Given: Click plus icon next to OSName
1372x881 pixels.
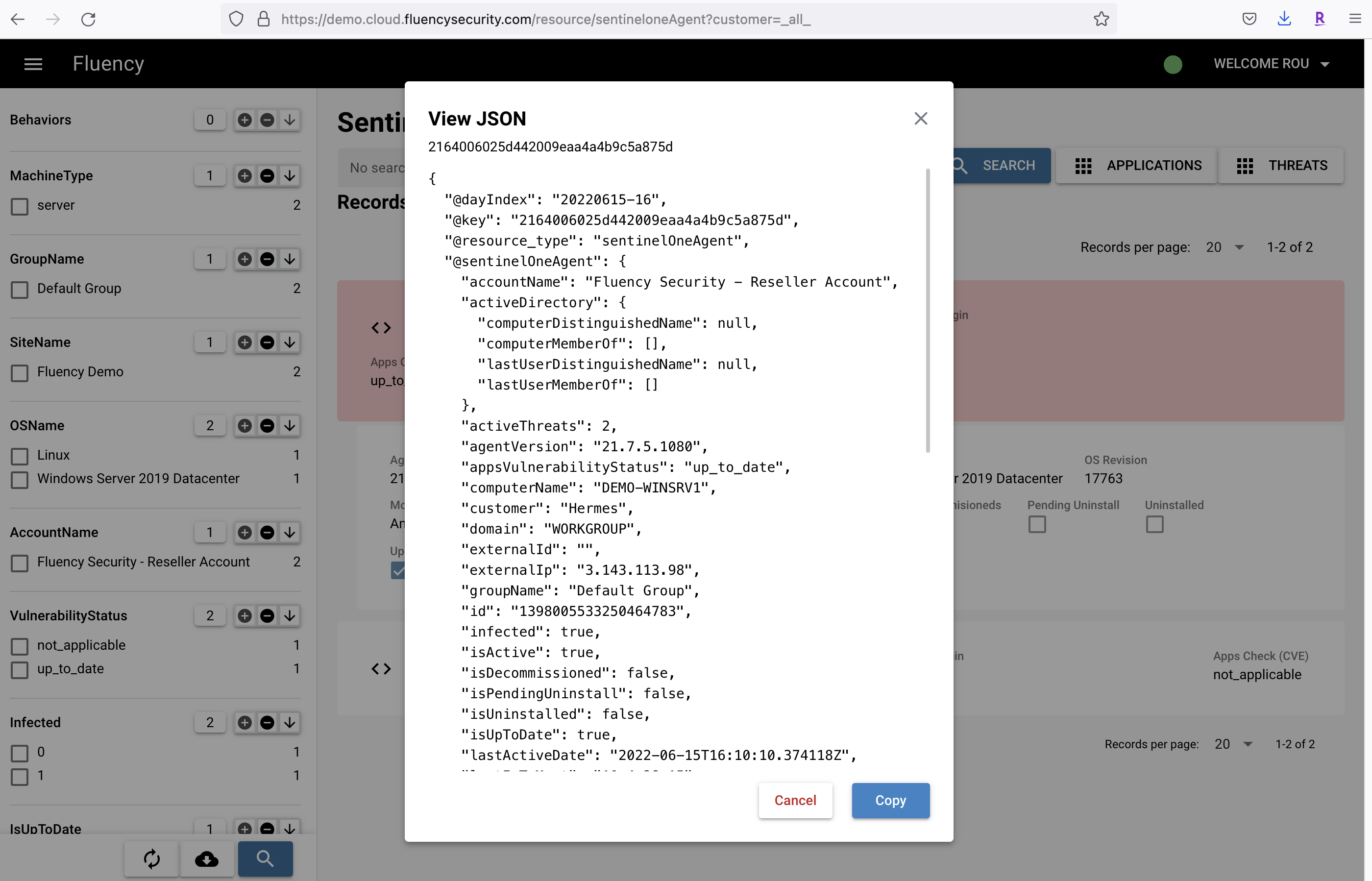Looking at the screenshot, I should tap(245, 426).
